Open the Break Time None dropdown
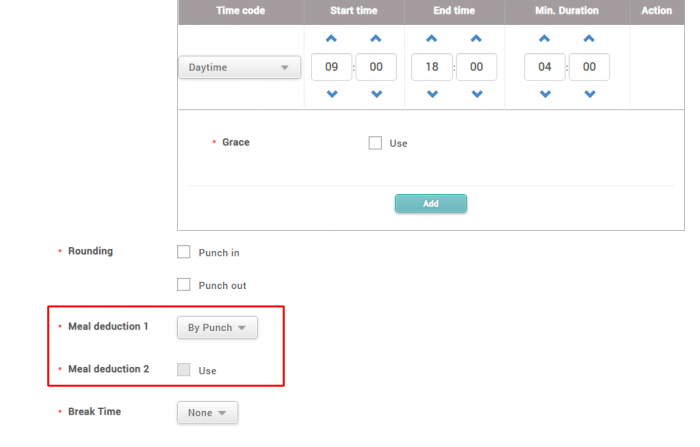 (207, 412)
